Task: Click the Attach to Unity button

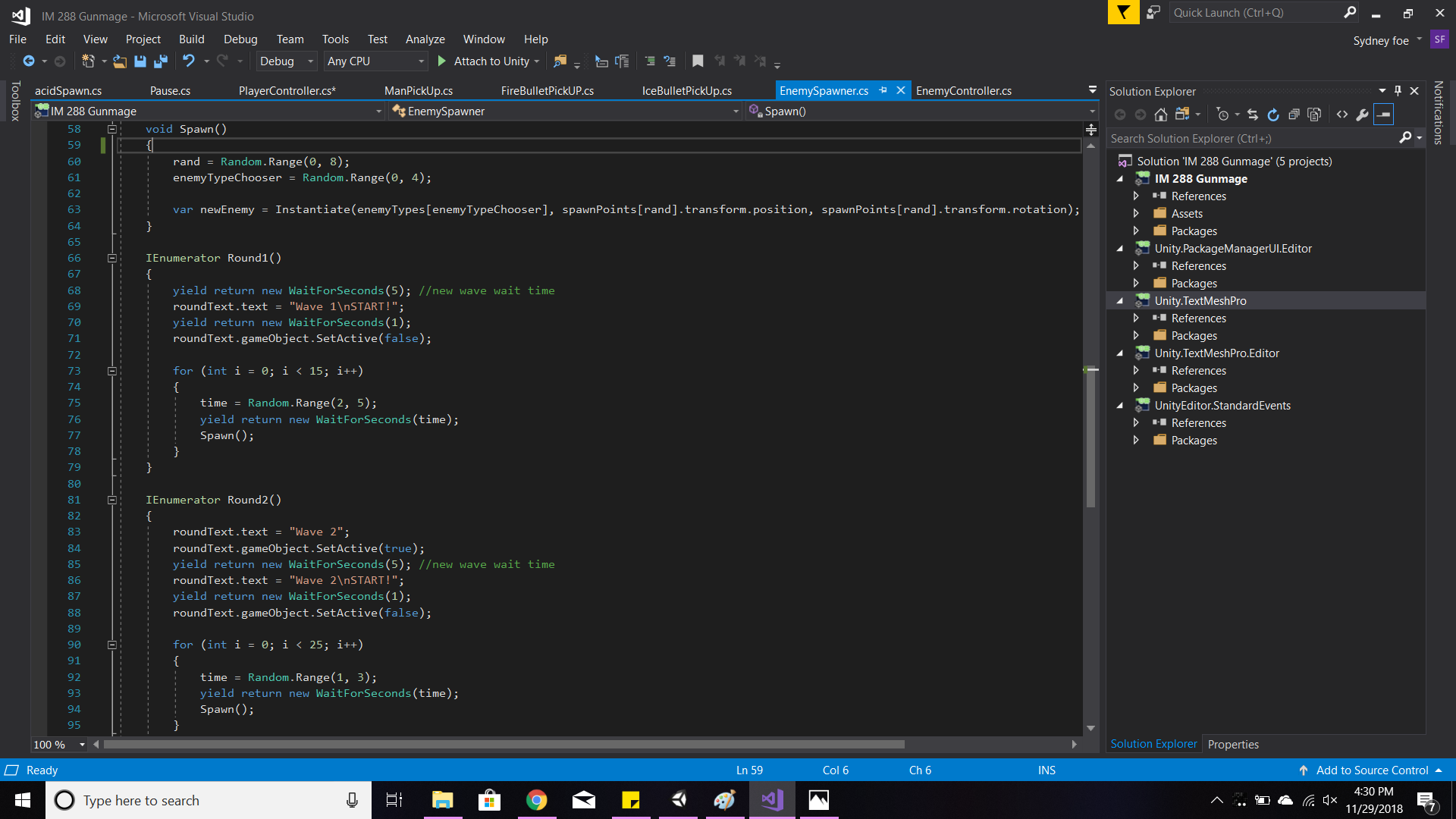Action: (488, 61)
